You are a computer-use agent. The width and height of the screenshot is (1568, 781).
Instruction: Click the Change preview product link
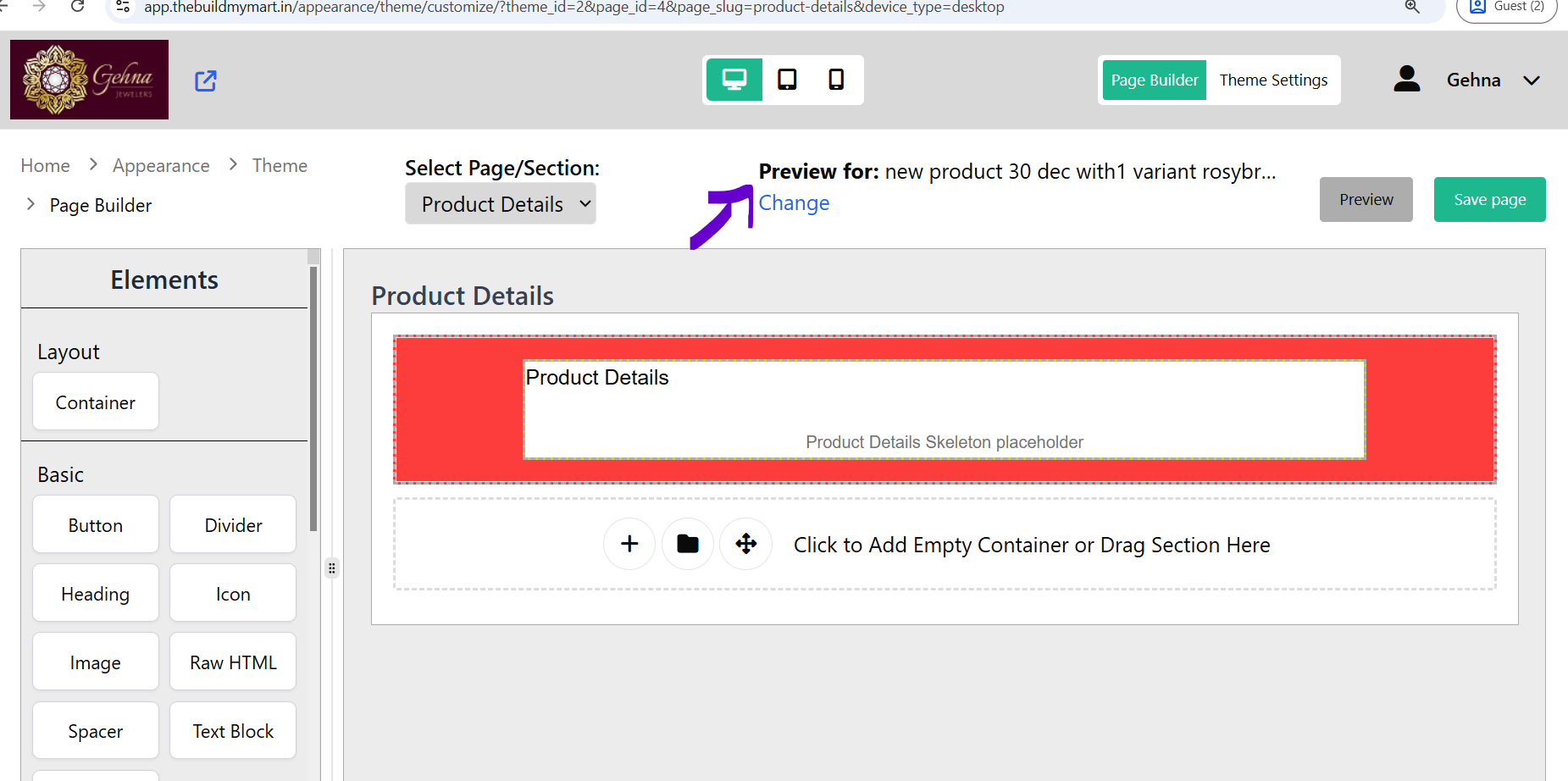point(794,203)
